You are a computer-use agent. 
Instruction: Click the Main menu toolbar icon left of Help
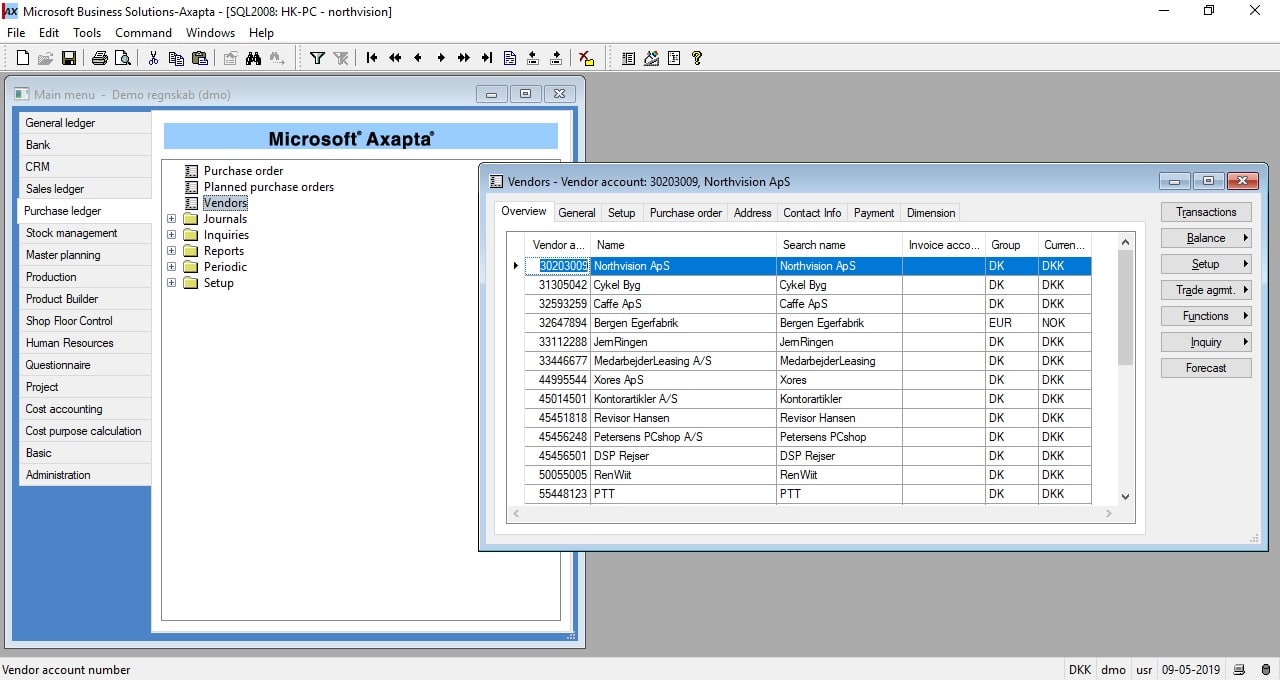(674, 58)
